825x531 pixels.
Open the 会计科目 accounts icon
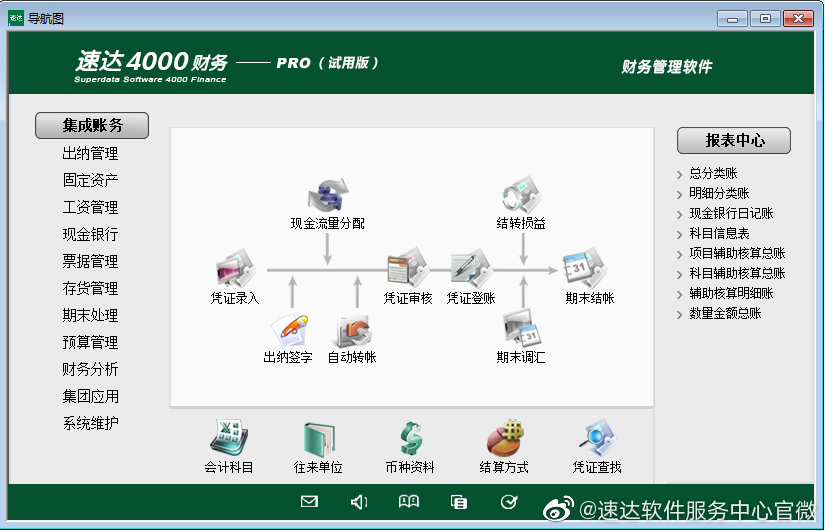228,439
